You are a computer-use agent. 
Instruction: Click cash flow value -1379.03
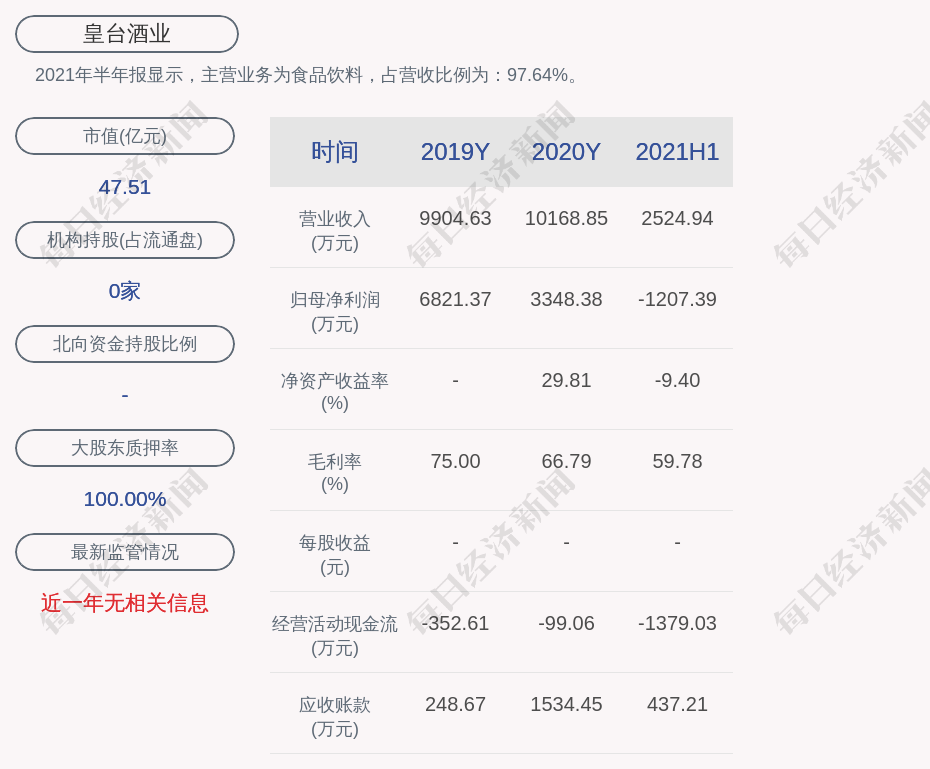click(x=677, y=623)
